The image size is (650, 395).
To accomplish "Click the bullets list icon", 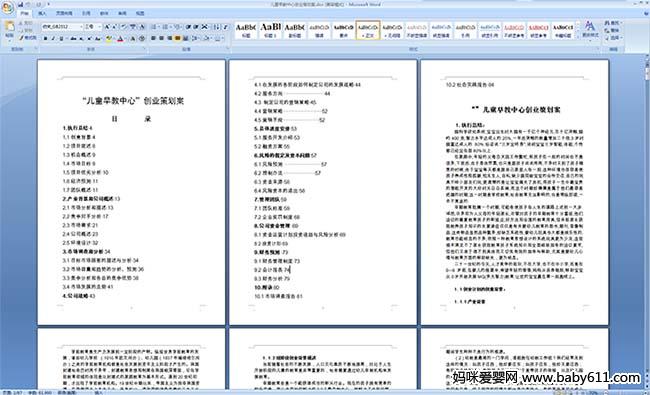I will [154, 27].
